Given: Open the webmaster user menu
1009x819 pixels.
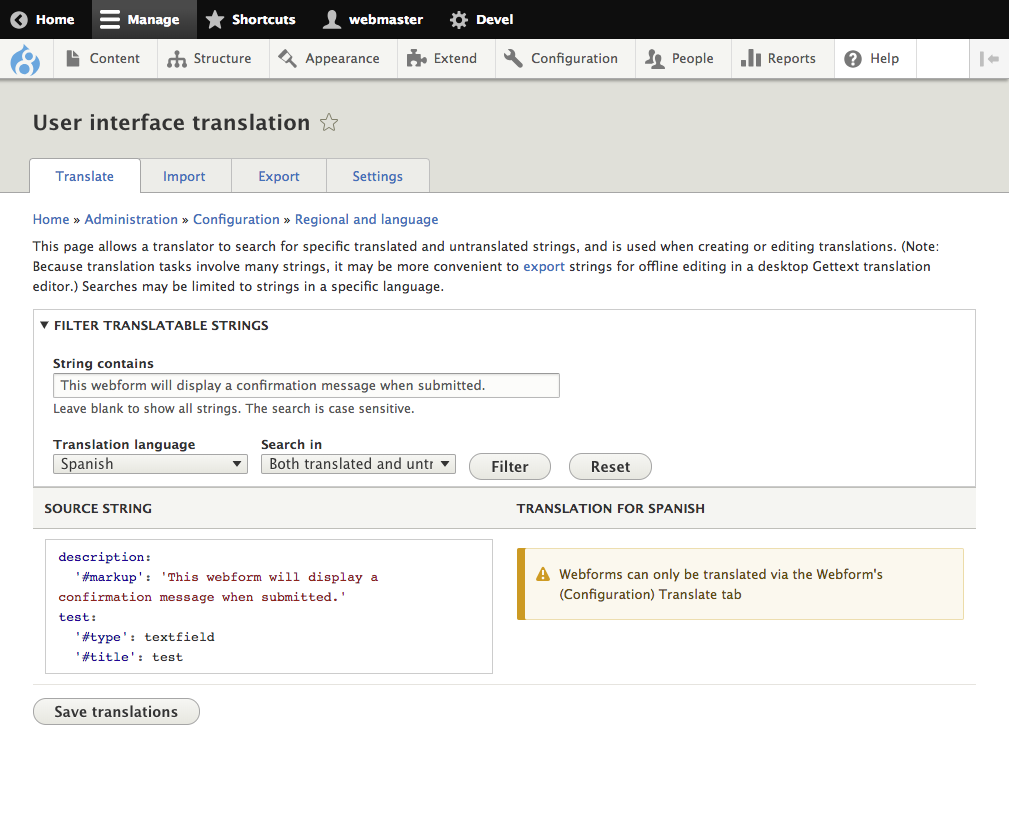Looking at the screenshot, I should [x=373, y=19].
